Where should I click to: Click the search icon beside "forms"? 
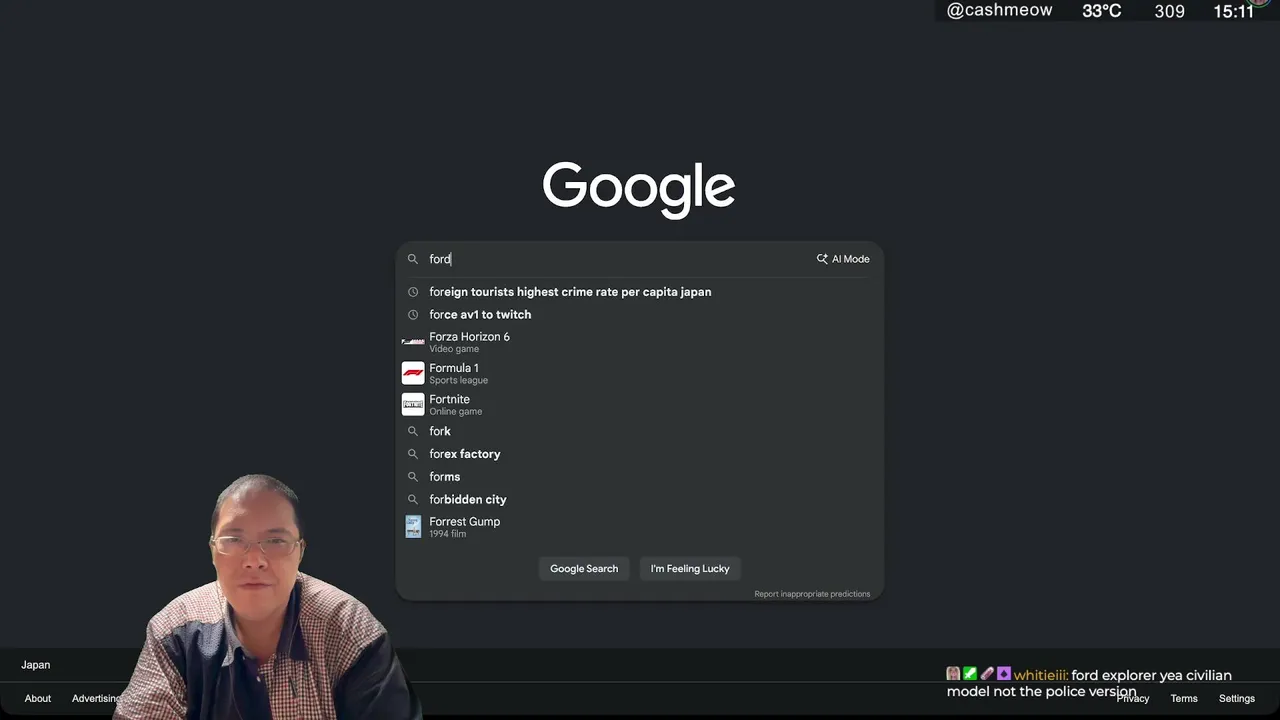[412, 477]
